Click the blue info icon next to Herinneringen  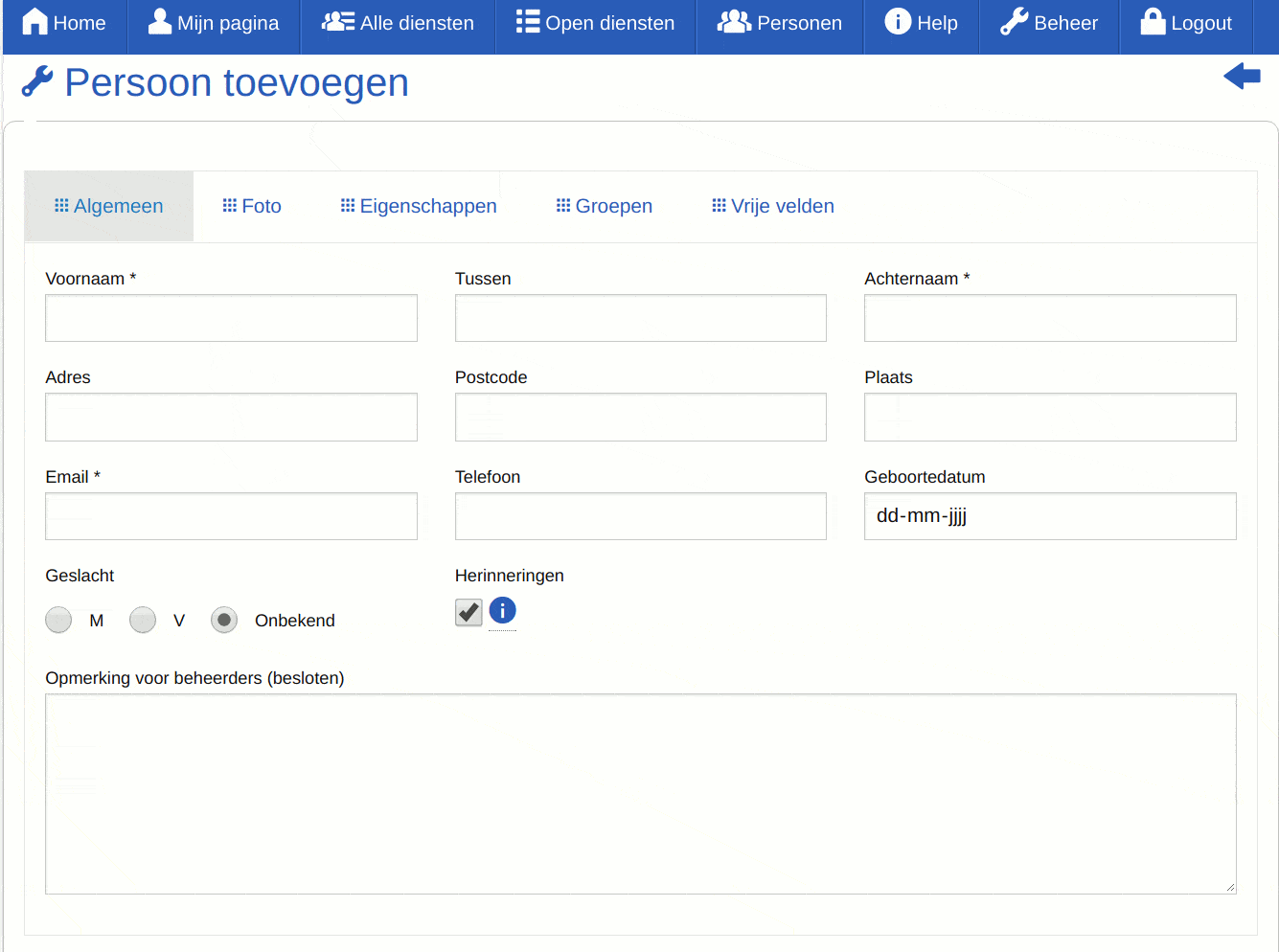tap(502, 610)
